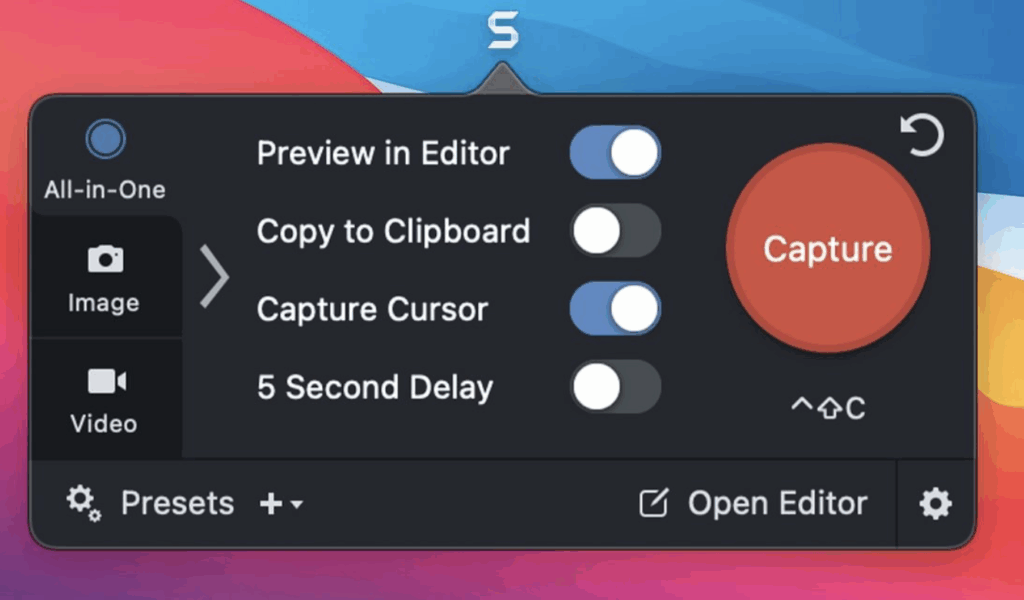Click the Open Editor pencil-square icon

(654, 503)
